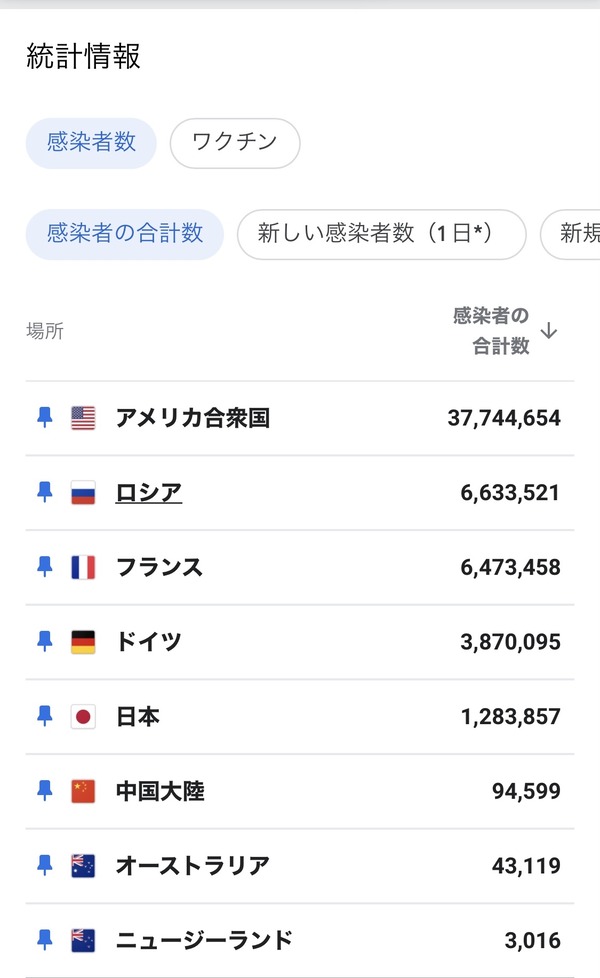Toggle the pin icon beside ロシア
Image resolution: width=600 pixels, height=978 pixels.
(x=44, y=492)
